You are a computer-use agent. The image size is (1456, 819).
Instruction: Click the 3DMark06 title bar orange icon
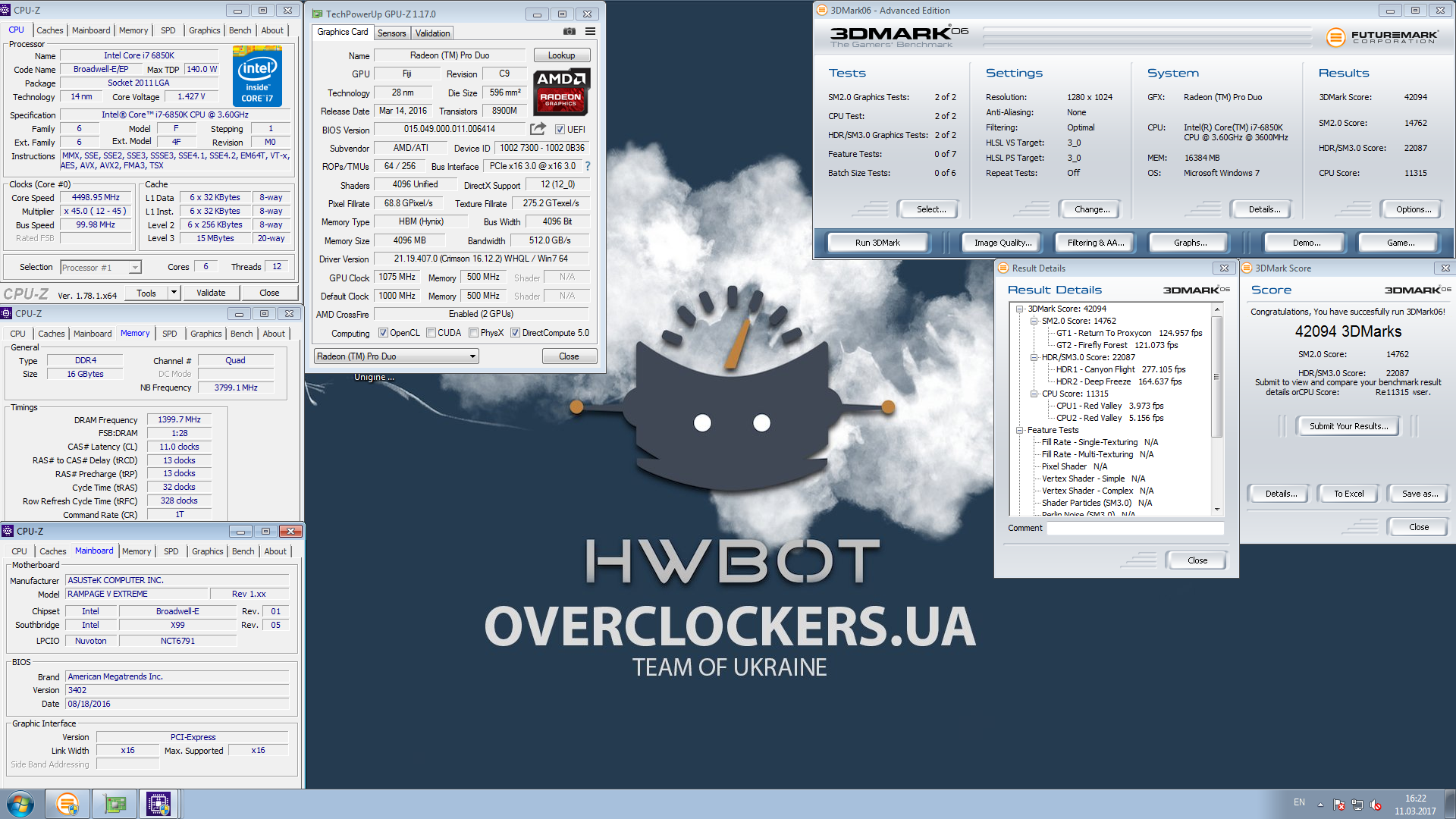pyautogui.click(x=821, y=10)
